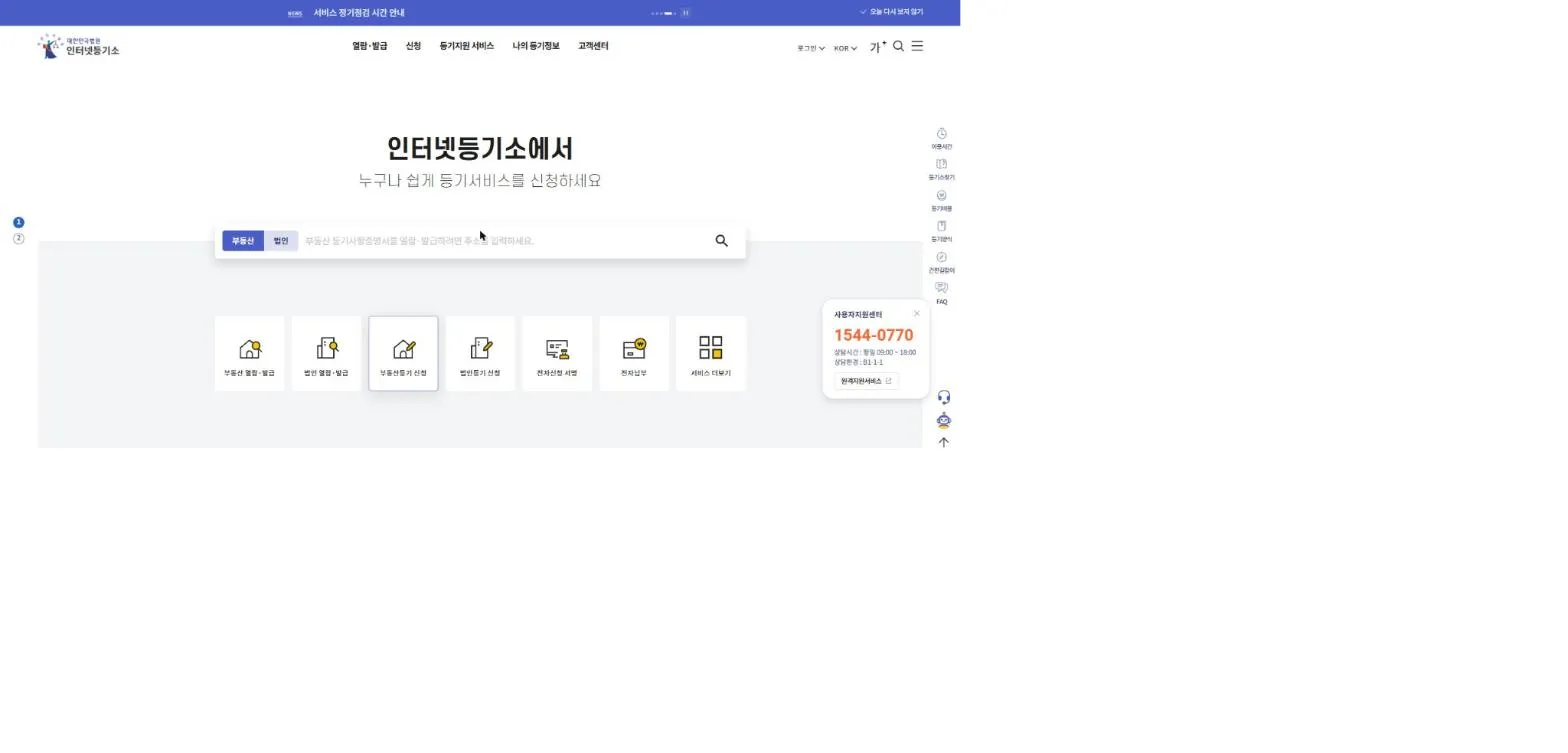
Task: Check 오늘 다시 보지 않기
Action: click(891, 12)
